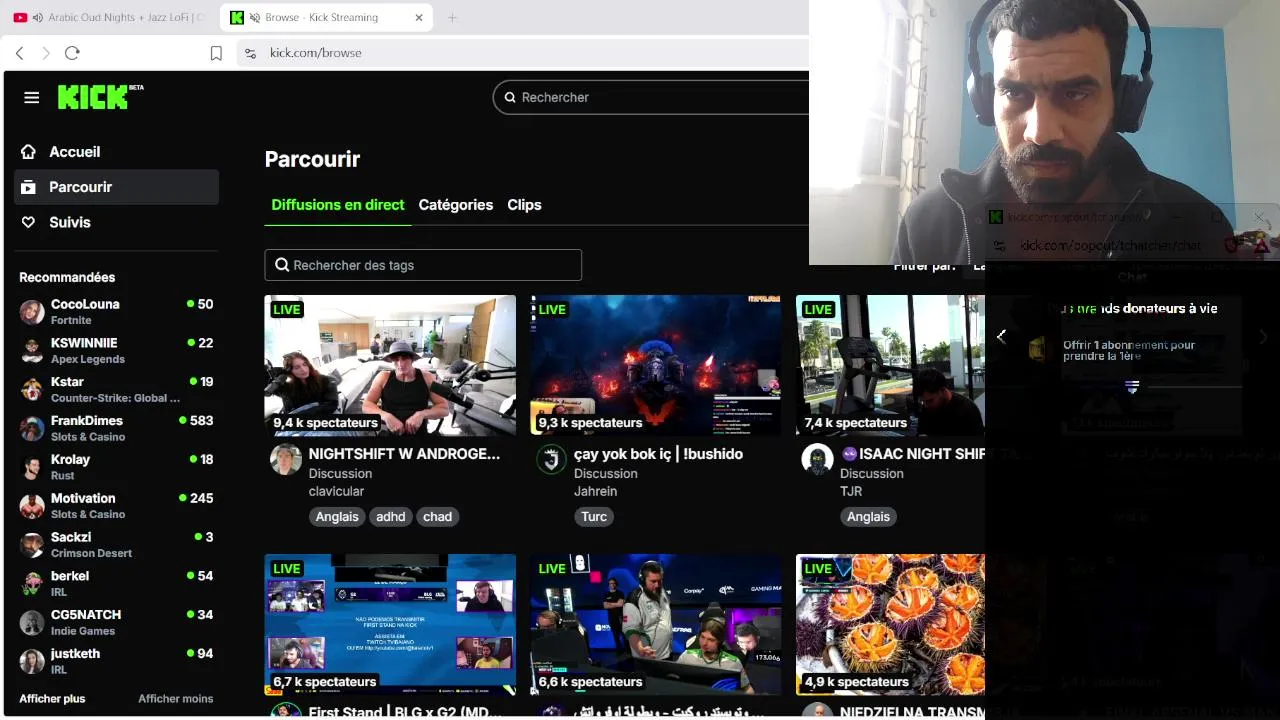Open the hamburger menu beside Kick logo
The width and height of the screenshot is (1280, 720).
(32, 97)
